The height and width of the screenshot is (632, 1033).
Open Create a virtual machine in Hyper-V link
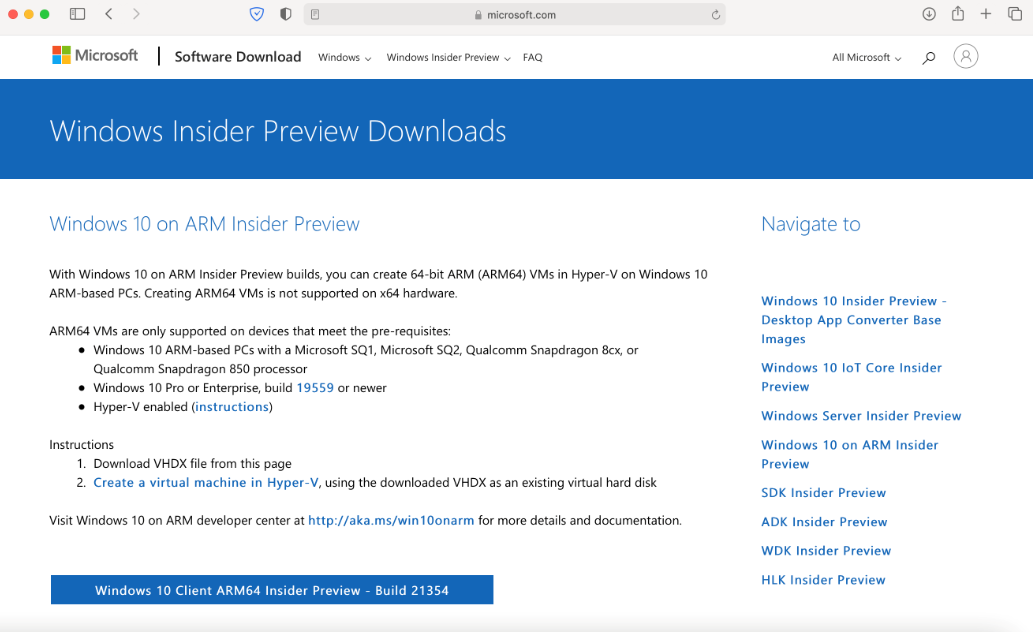(x=206, y=482)
